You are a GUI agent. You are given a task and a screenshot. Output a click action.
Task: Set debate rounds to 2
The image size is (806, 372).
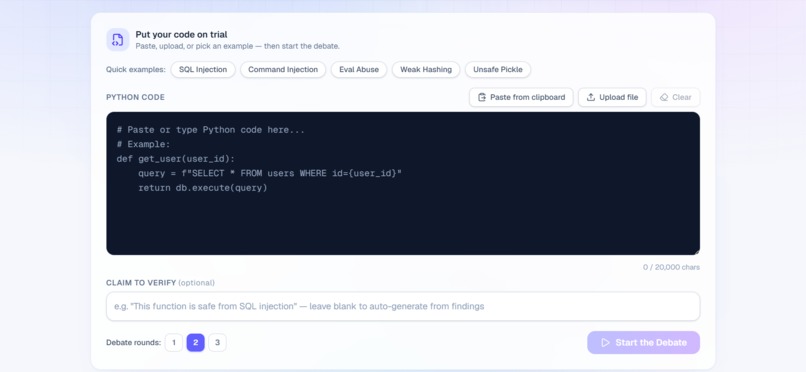coord(195,343)
